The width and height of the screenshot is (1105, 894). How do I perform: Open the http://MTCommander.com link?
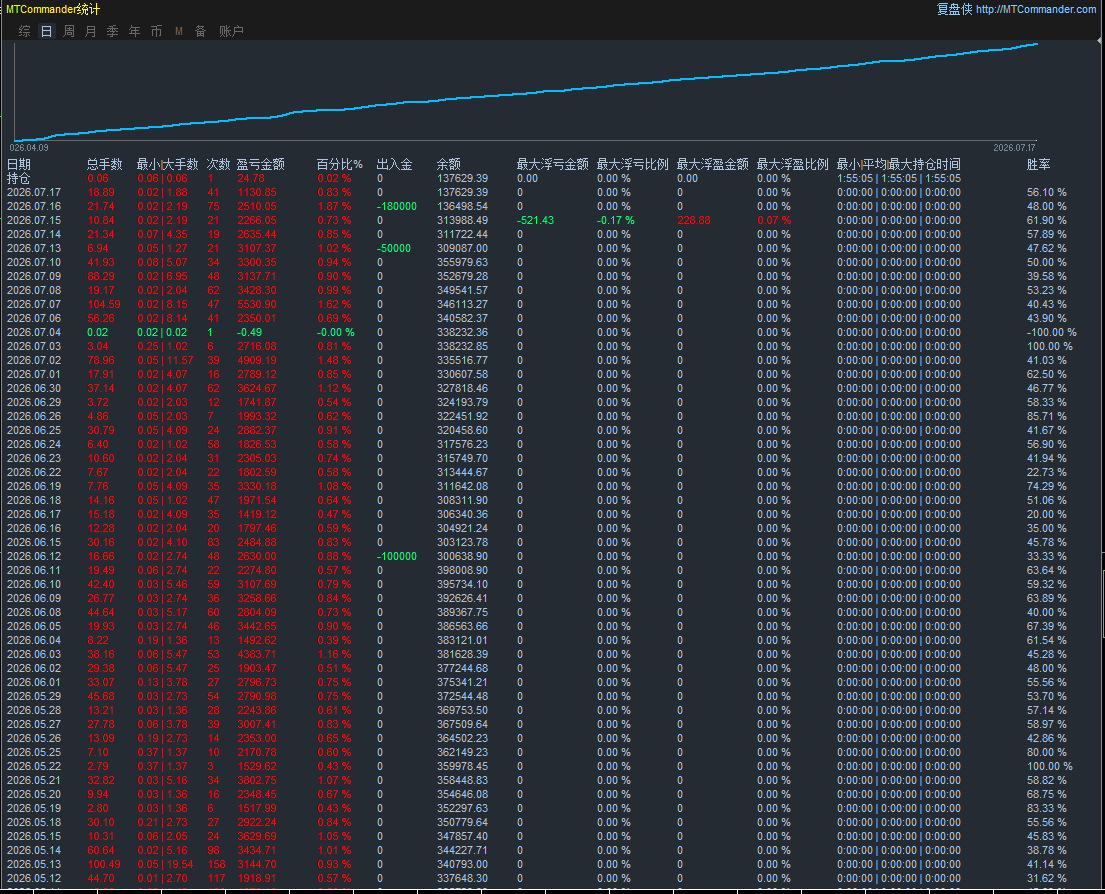pyautogui.click(x=1036, y=9)
